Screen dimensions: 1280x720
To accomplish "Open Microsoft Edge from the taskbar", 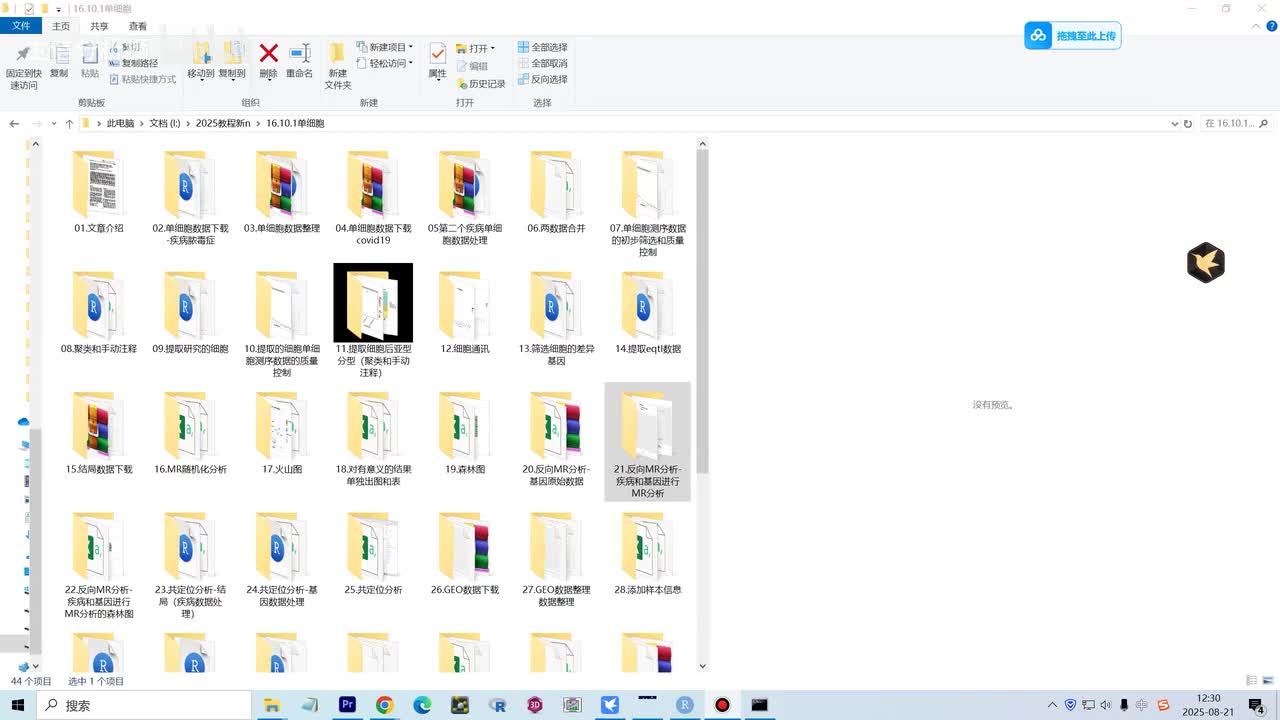I will (423, 705).
